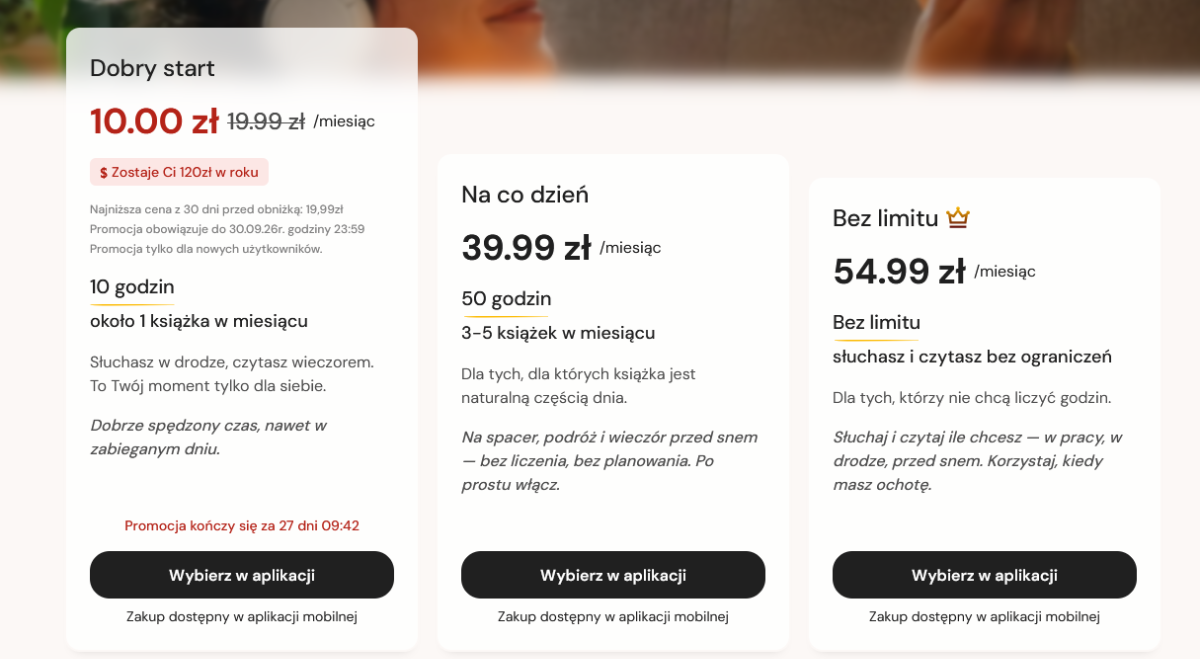1200x659 pixels.
Task: Select the Na co dzień plan title
Action: (x=525, y=194)
